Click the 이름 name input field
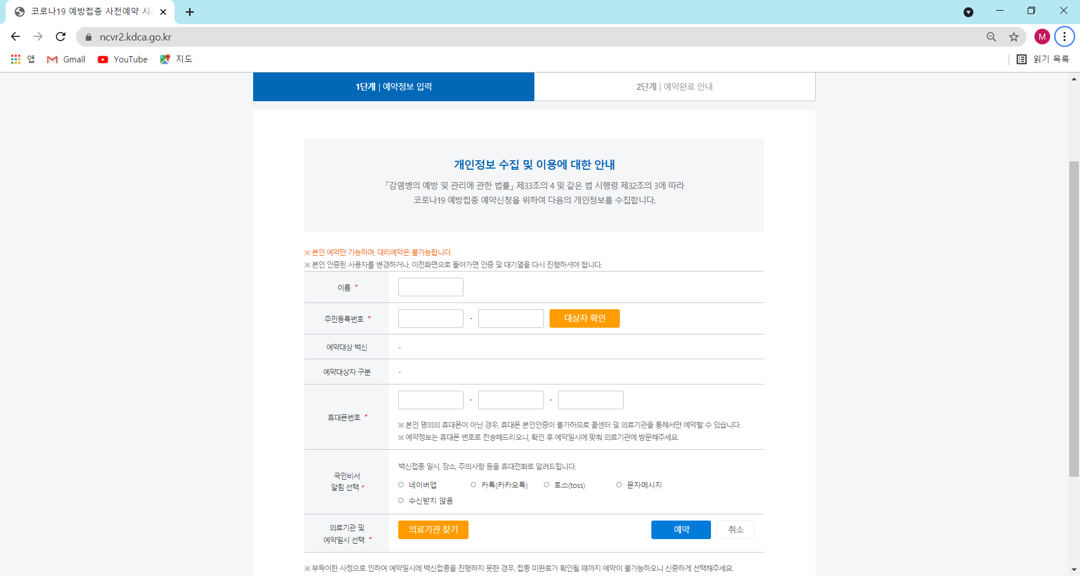 pos(430,287)
